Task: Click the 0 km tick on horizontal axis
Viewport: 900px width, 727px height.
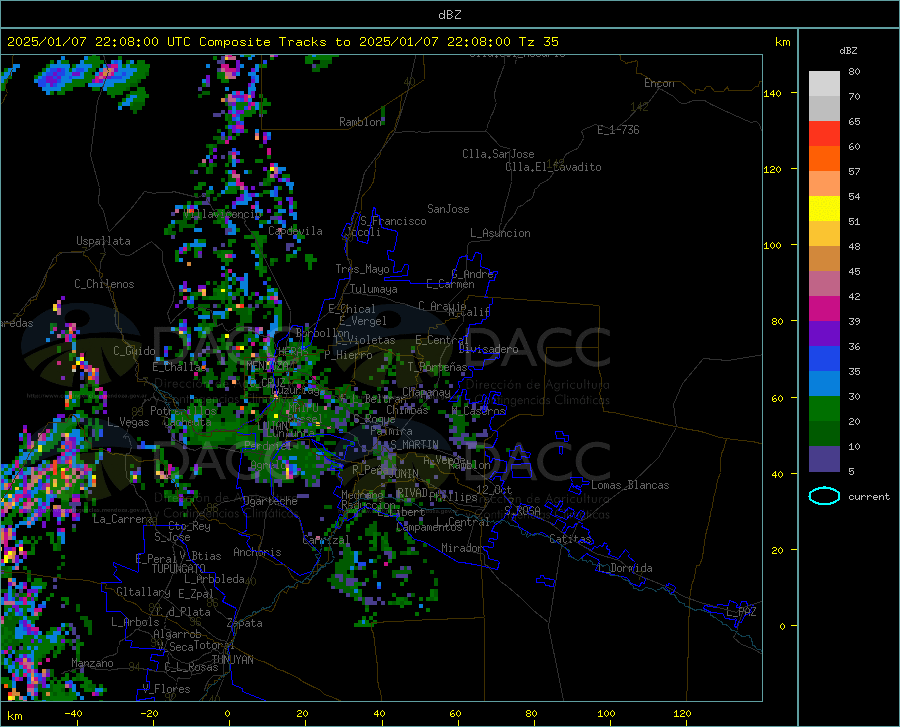Action: pos(228,714)
